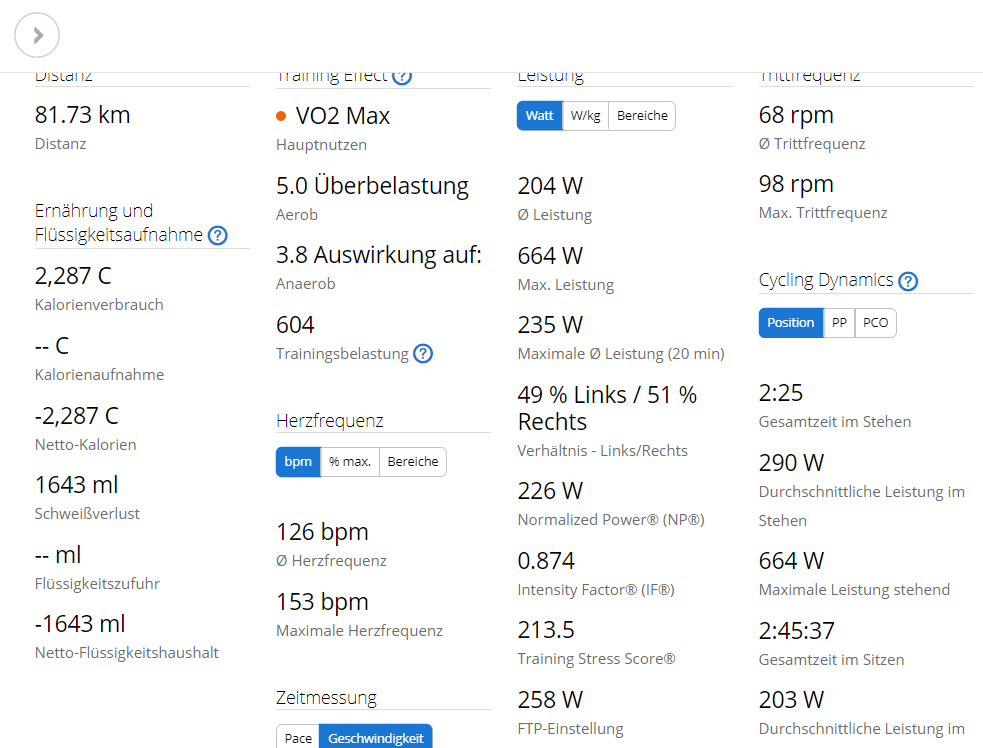Open help for Ernährung und Flüssigkeitsaufnahme

pos(217,236)
